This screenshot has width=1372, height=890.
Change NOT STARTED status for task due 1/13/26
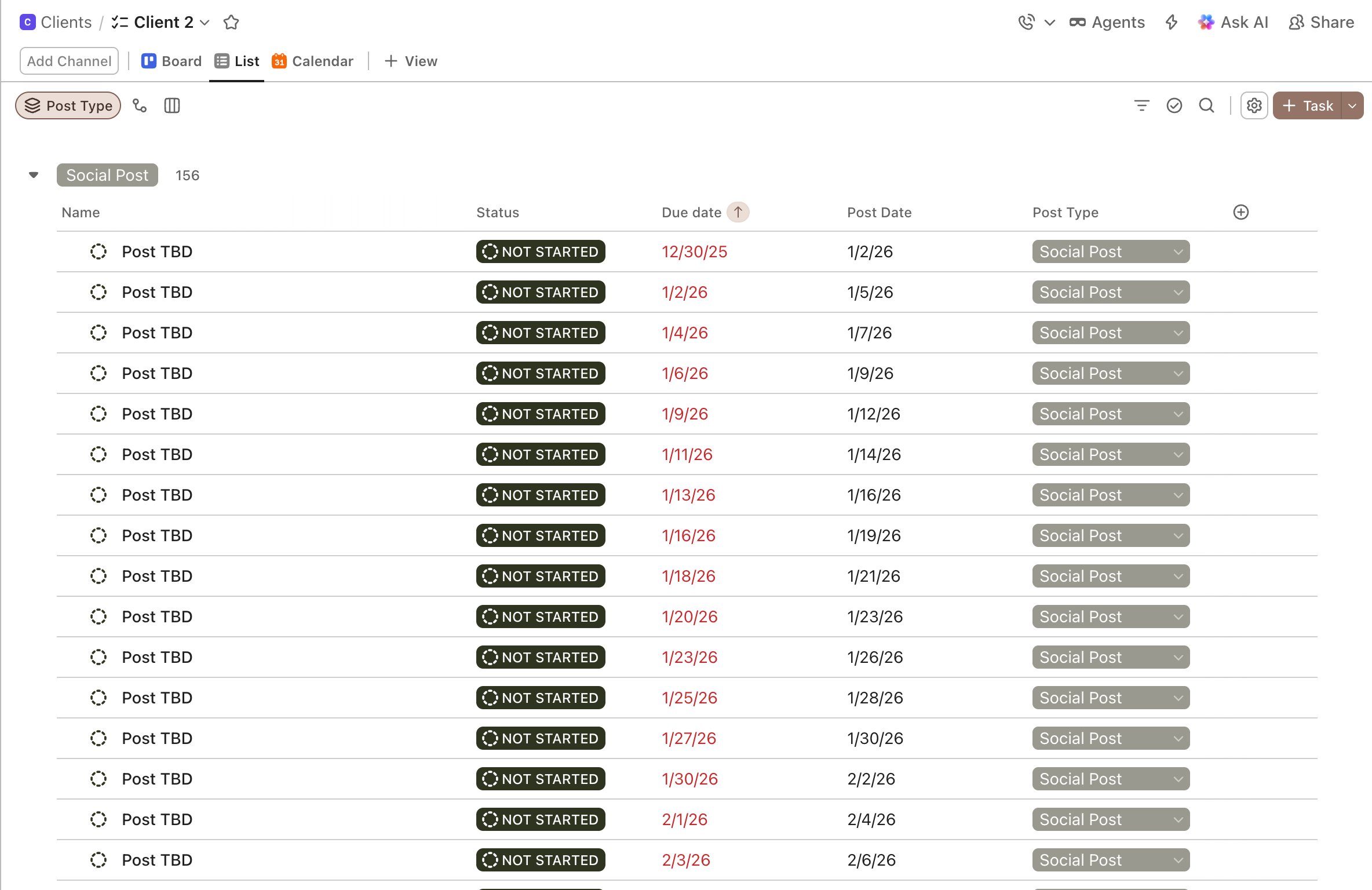click(541, 495)
